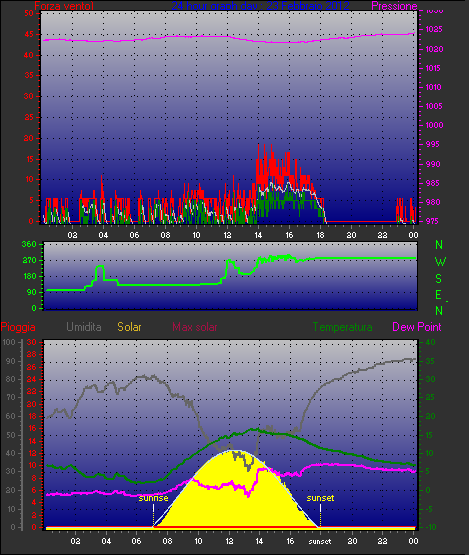This screenshot has width=469, height=555.
Task: Click '1025' on the pressure axis
Action: click(x=434, y=29)
